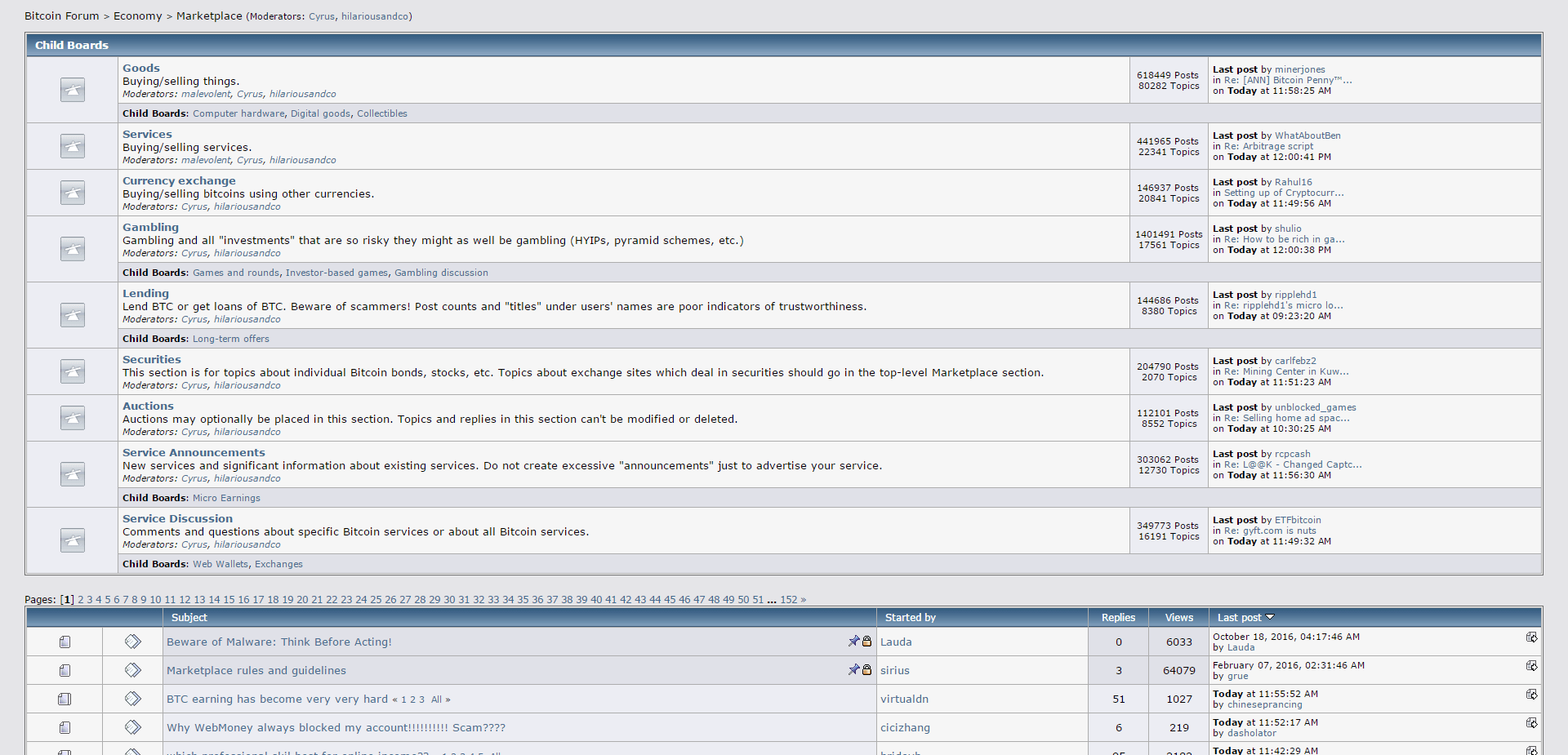Go to last post of BTC earning topic
The image size is (1568, 755).
pyautogui.click(x=1532, y=694)
